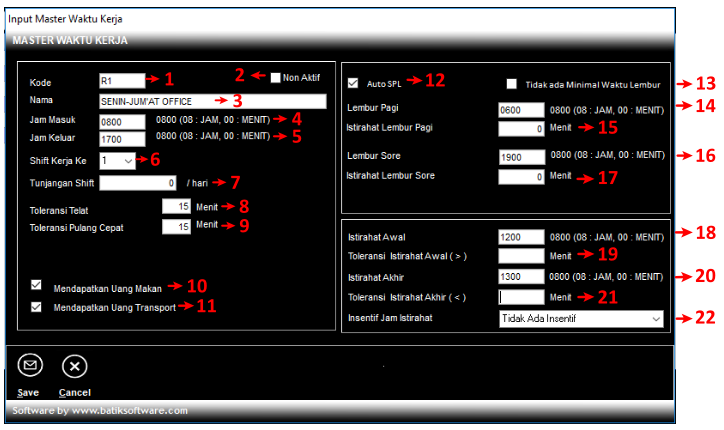
Task: Uncheck Mendapatkan Uang Makan
Action: pos(37,285)
